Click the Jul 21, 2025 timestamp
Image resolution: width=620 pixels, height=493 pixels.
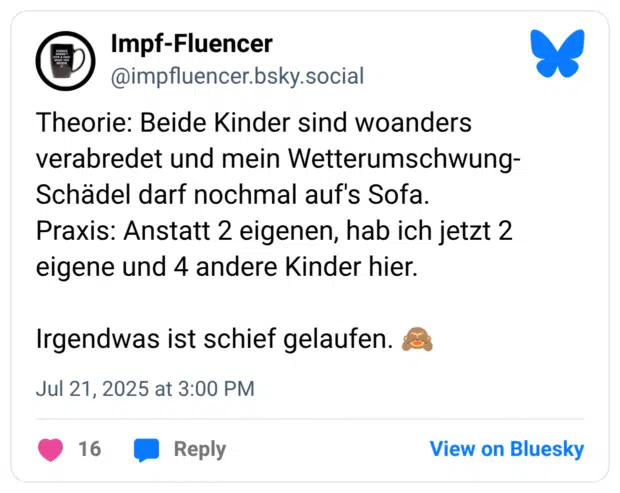145,388
